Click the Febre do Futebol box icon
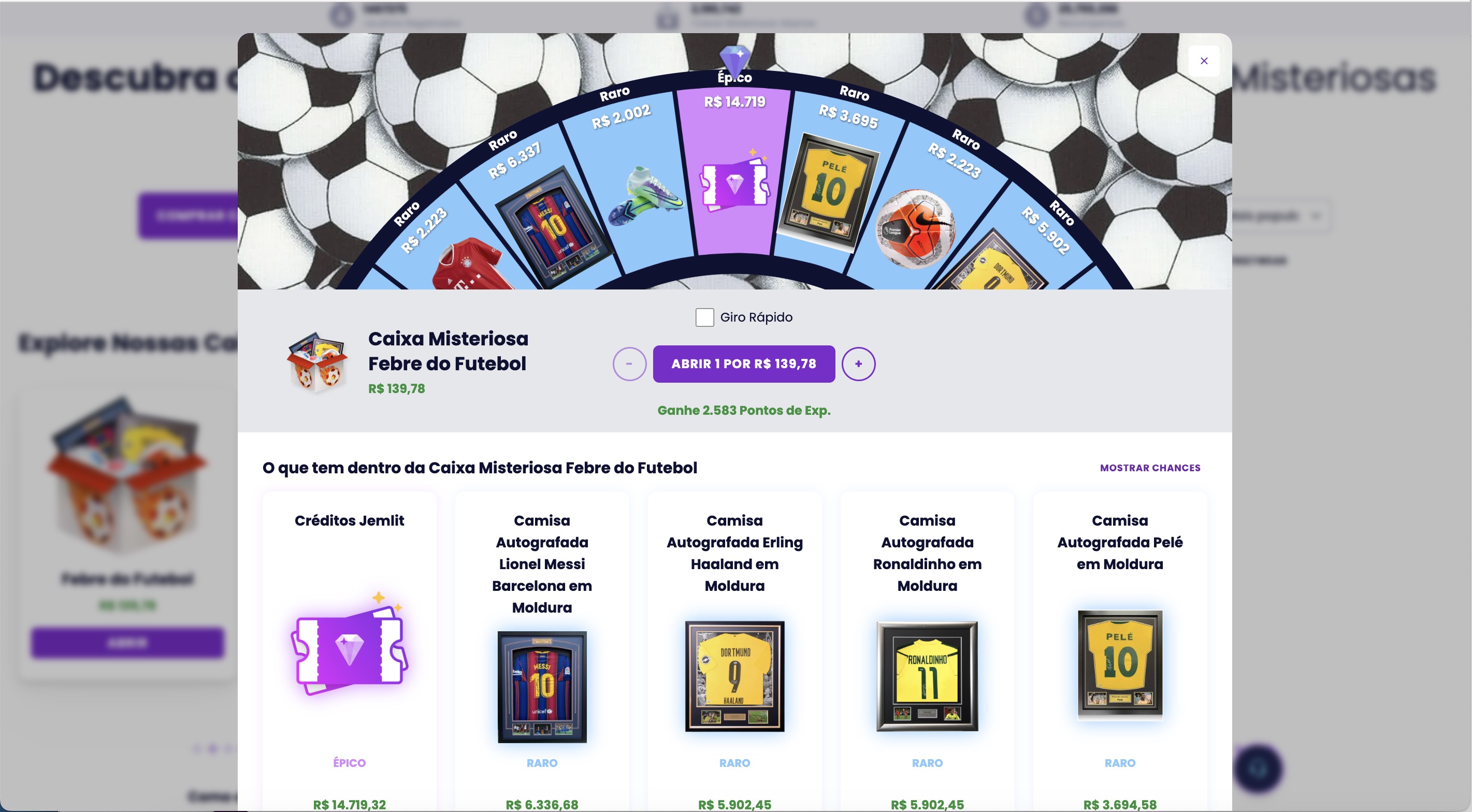1472x812 pixels. click(x=317, y=364)
